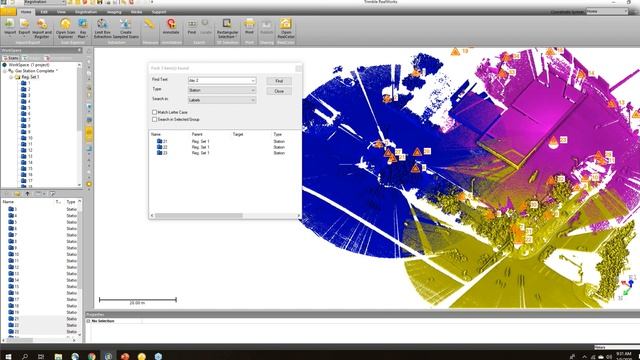The image size is (640, 360).
Task: Click the Find icon in ribbon
Action: pyautogui.click(x=192, y=26)
